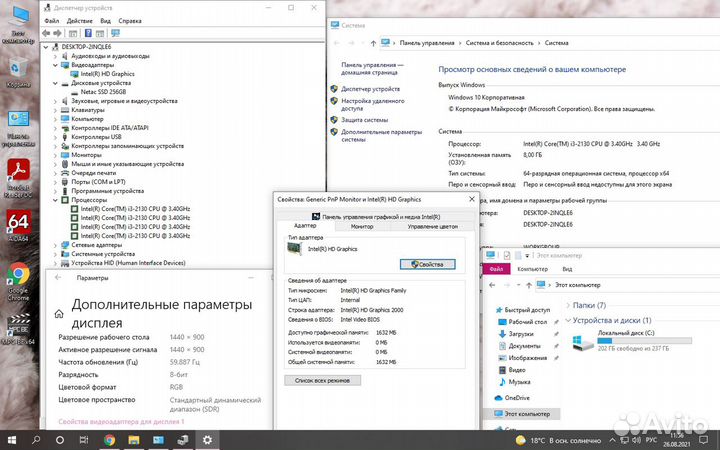
Task: Select Intel(R) HD Graphics under Видеоадаптеры
Action: tap(107, 74)
